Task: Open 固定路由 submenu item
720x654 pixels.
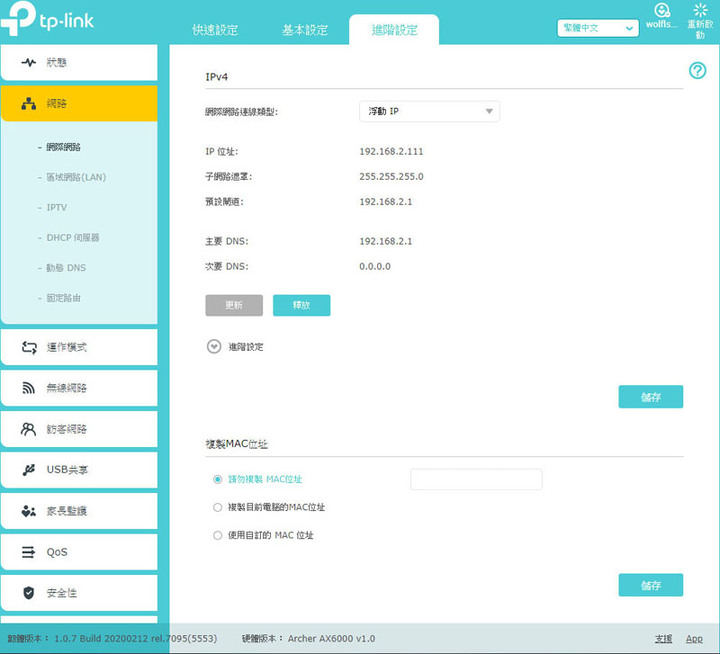Action: pos(63,298)
